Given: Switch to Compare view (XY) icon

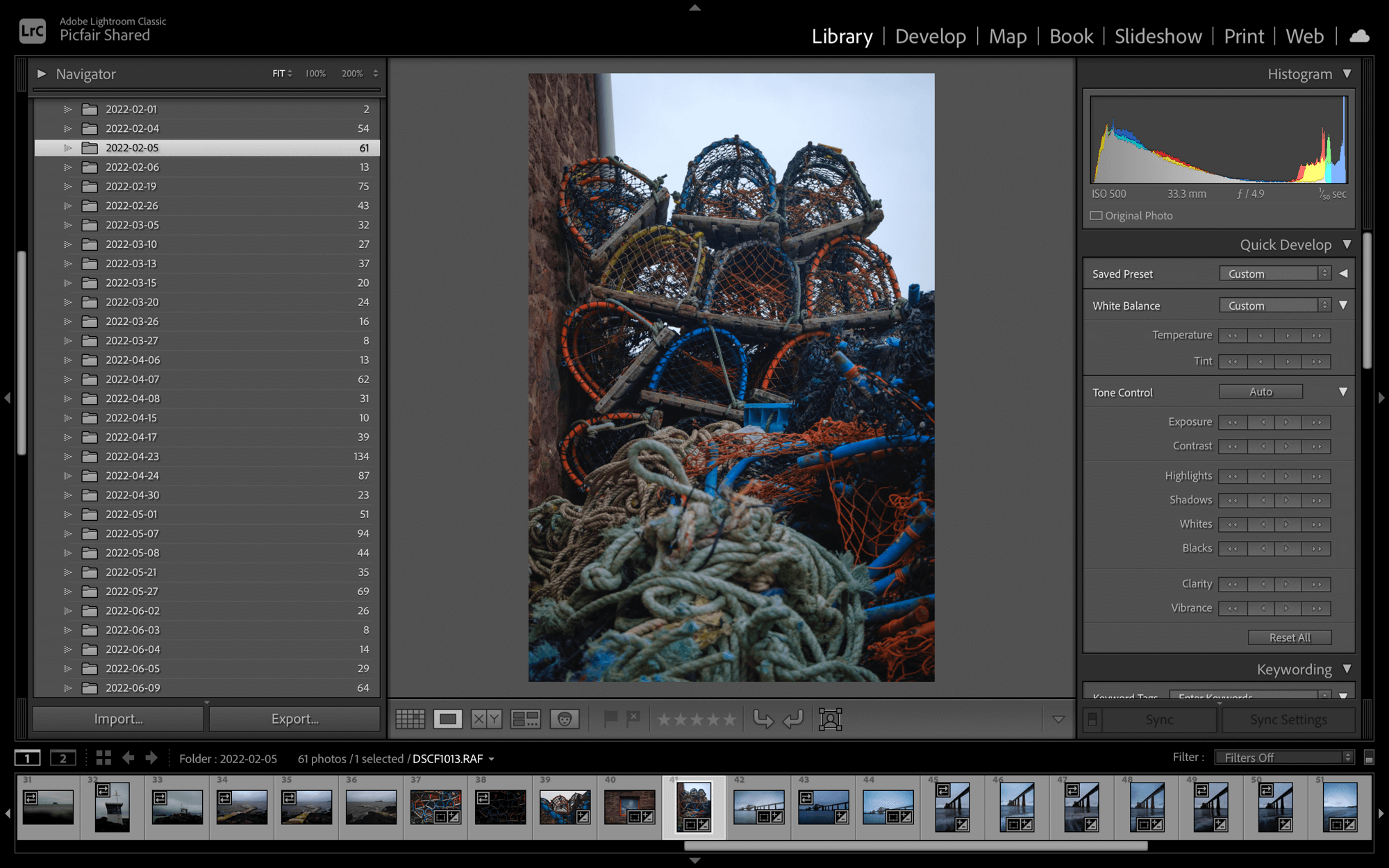Looking at the screenshot, I should pos(485,719).
